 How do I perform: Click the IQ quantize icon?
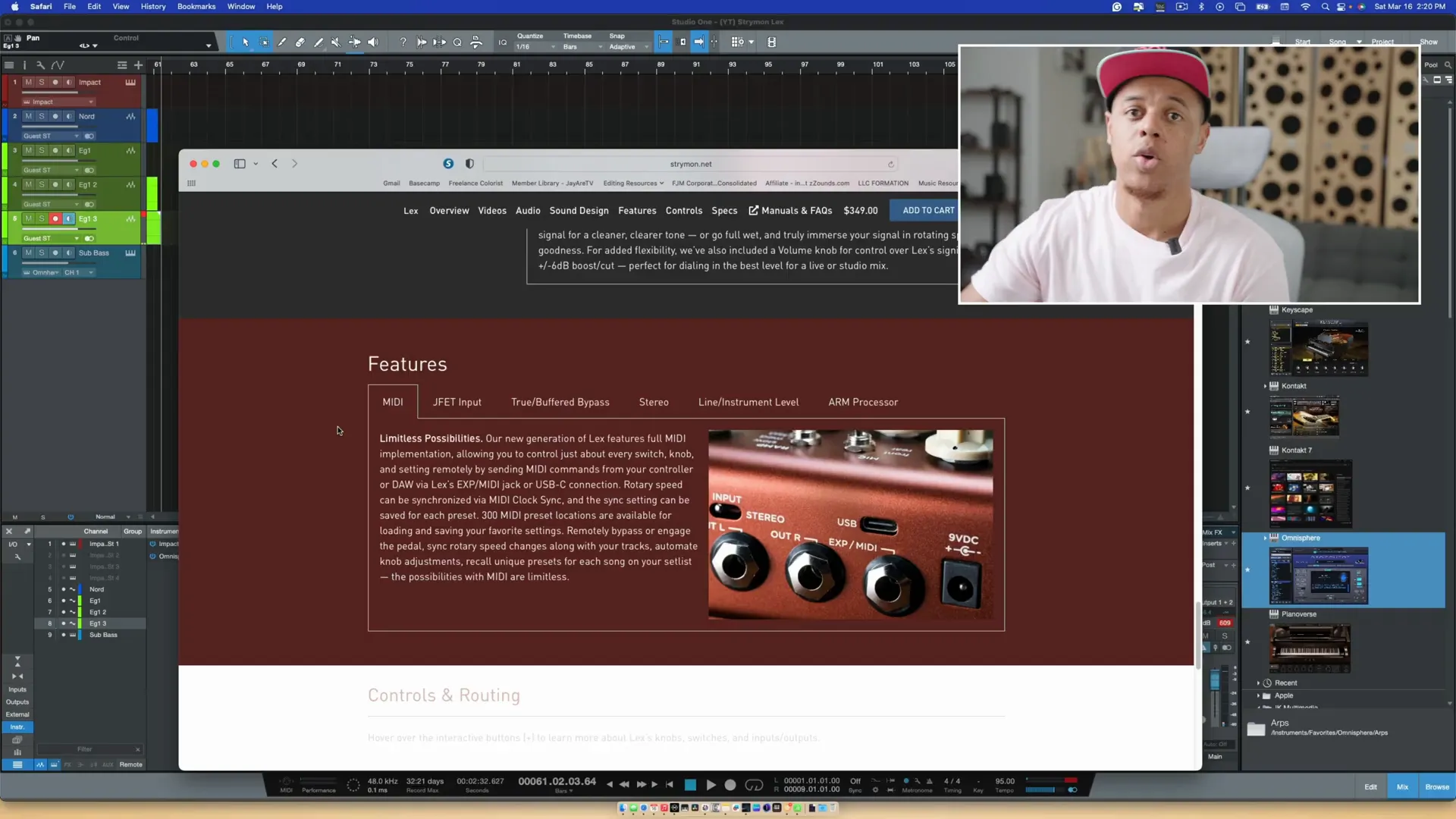[503, 42]
